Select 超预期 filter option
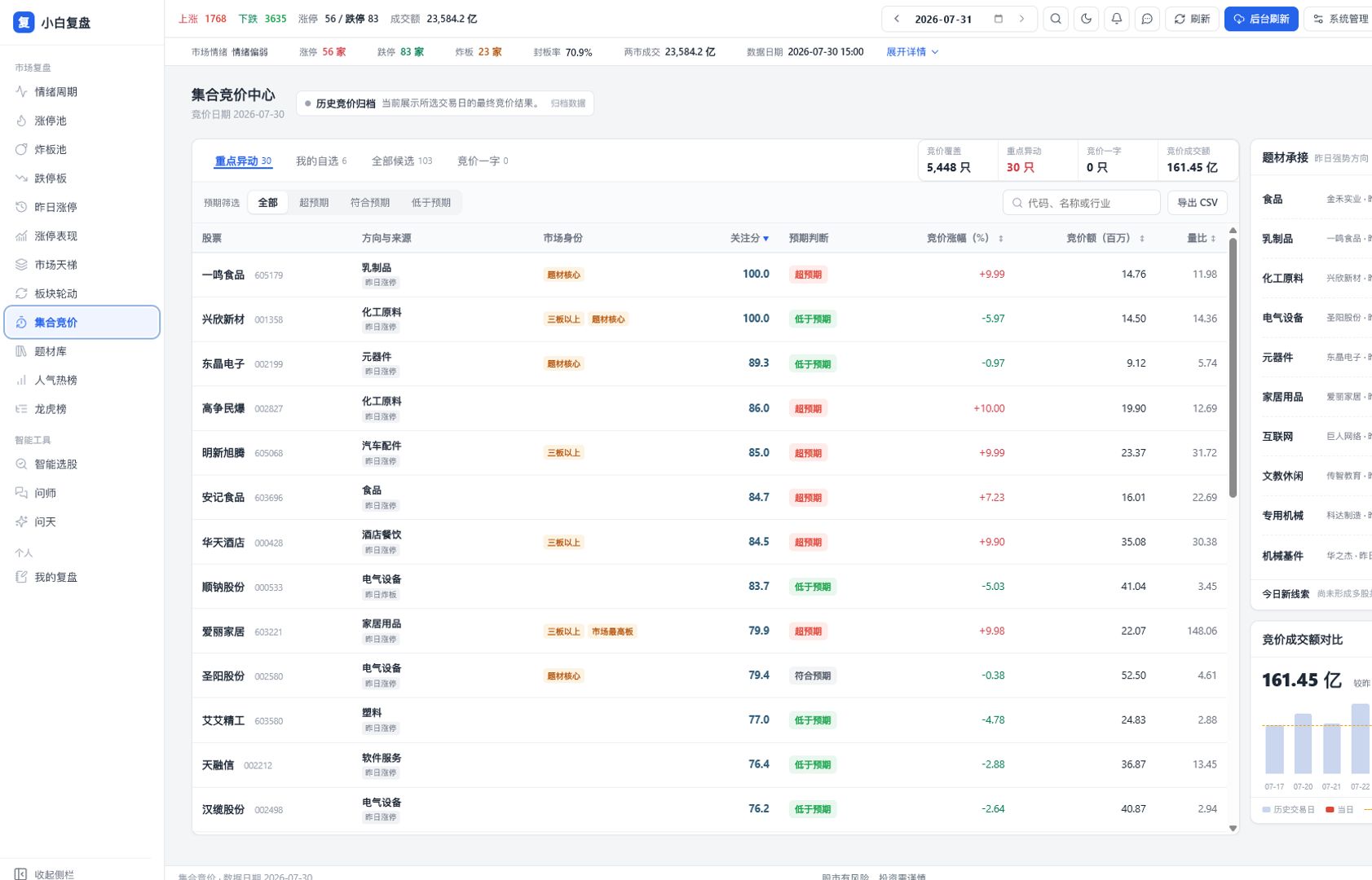Image resolution: width=1372 pixels, height=880 pixels. (314, 203)
